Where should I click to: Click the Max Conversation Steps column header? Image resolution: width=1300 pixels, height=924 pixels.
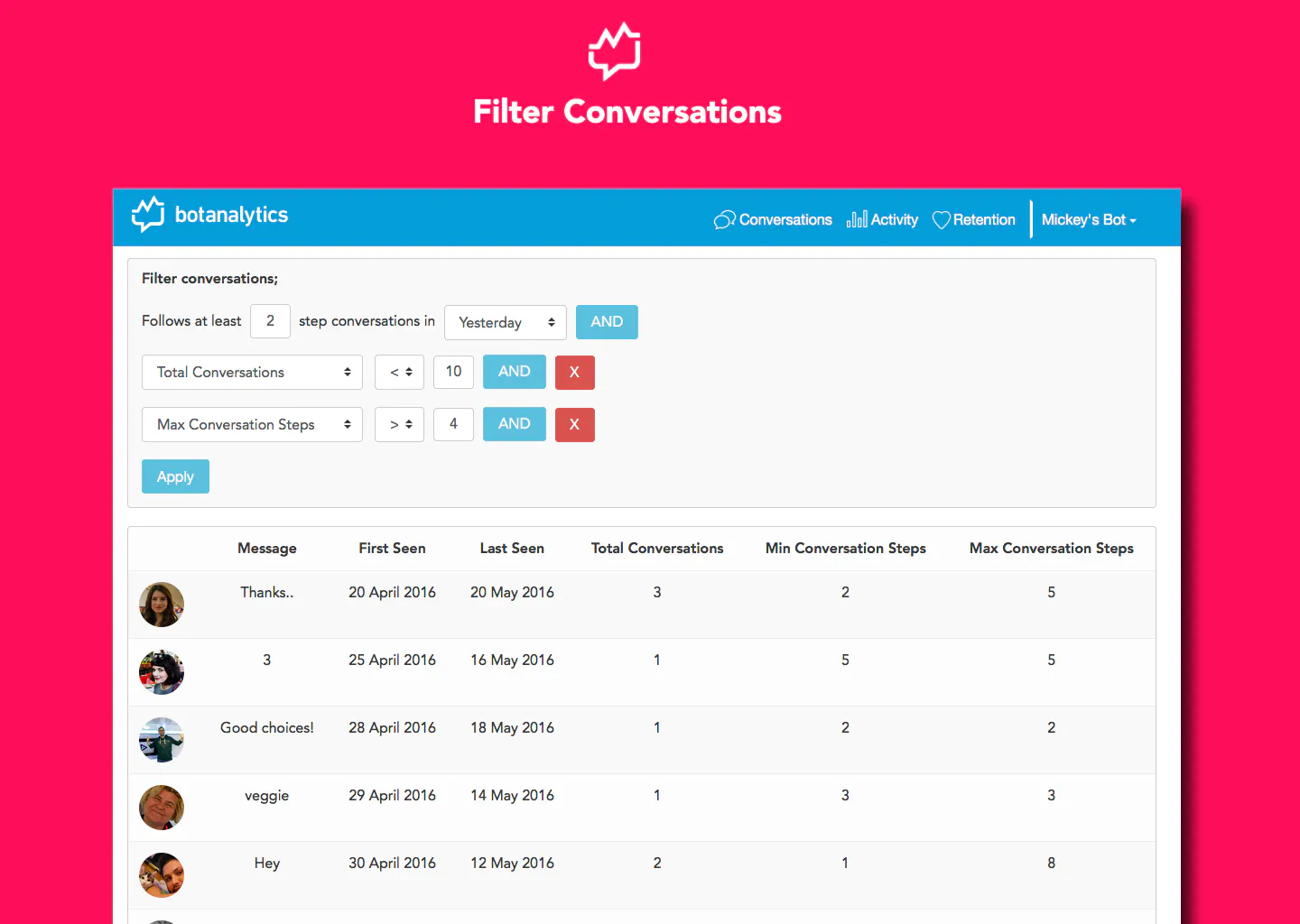click(1052, 548)
